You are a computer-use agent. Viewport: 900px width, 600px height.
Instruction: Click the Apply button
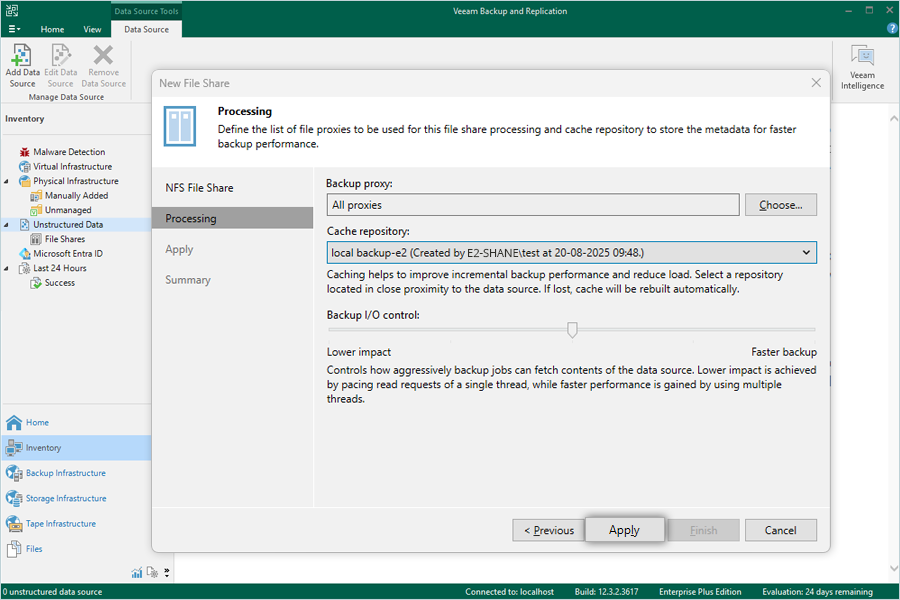click(x=624, y=530)
